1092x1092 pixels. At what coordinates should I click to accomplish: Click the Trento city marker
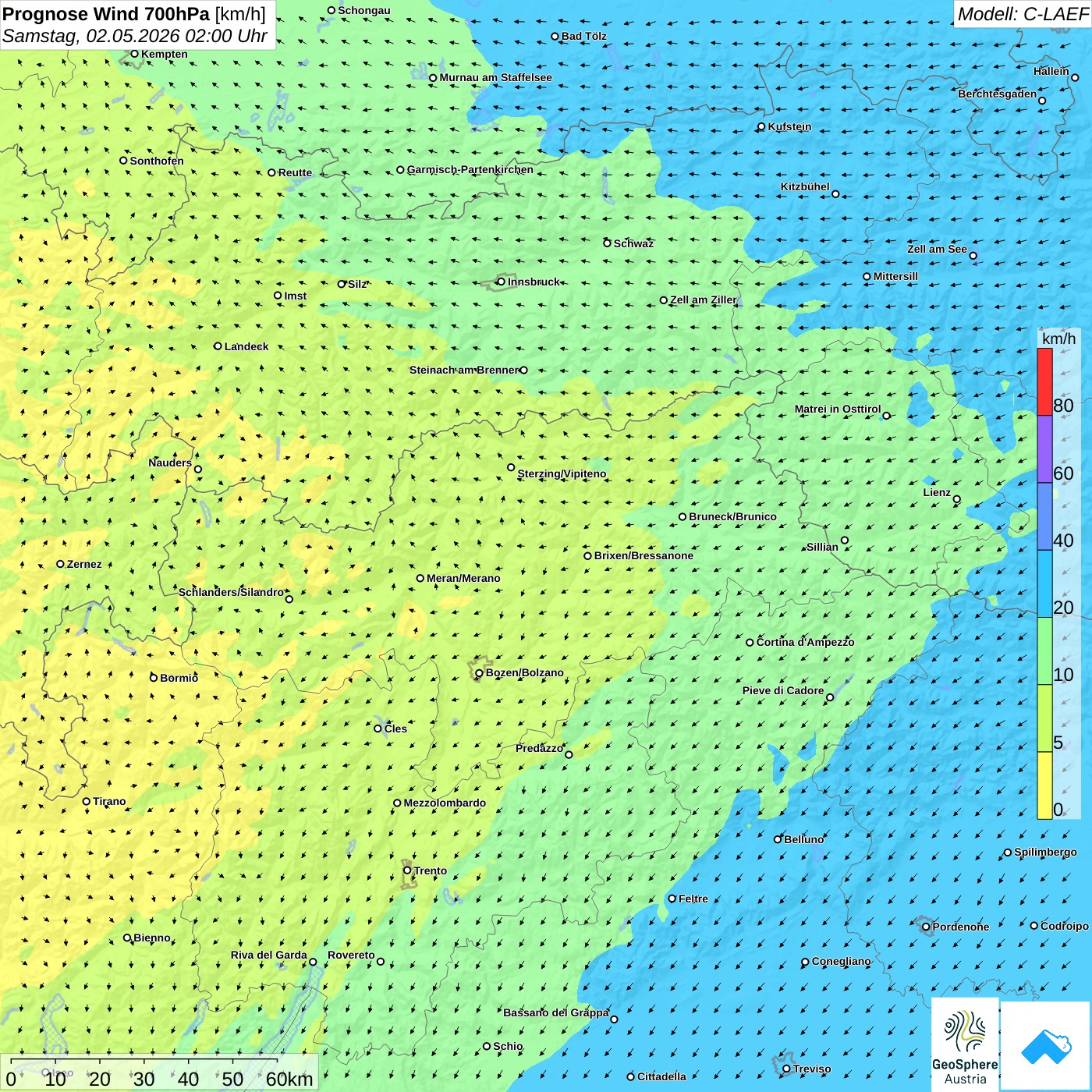pyautogui.click(x=407, y=870)
